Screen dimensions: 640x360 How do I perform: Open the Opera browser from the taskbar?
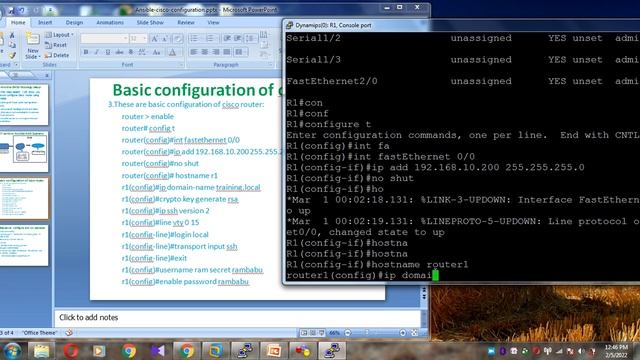coord(71,351)
